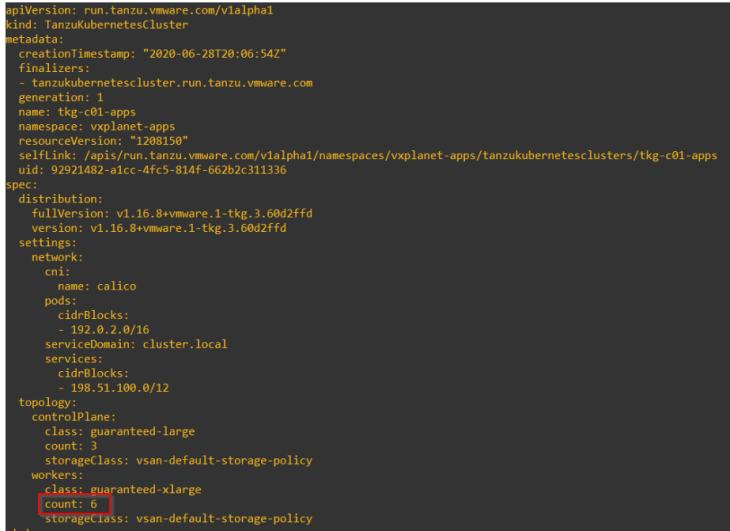Click the fullVersion v1.16.8 line
Image resolution: width=730 pixels, height=531 pixels.
[x=172, y=214]
